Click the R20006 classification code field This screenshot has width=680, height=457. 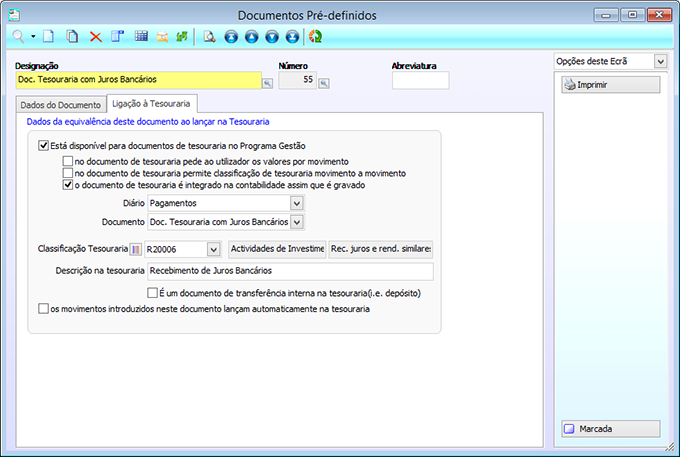(x=176, y=249)
